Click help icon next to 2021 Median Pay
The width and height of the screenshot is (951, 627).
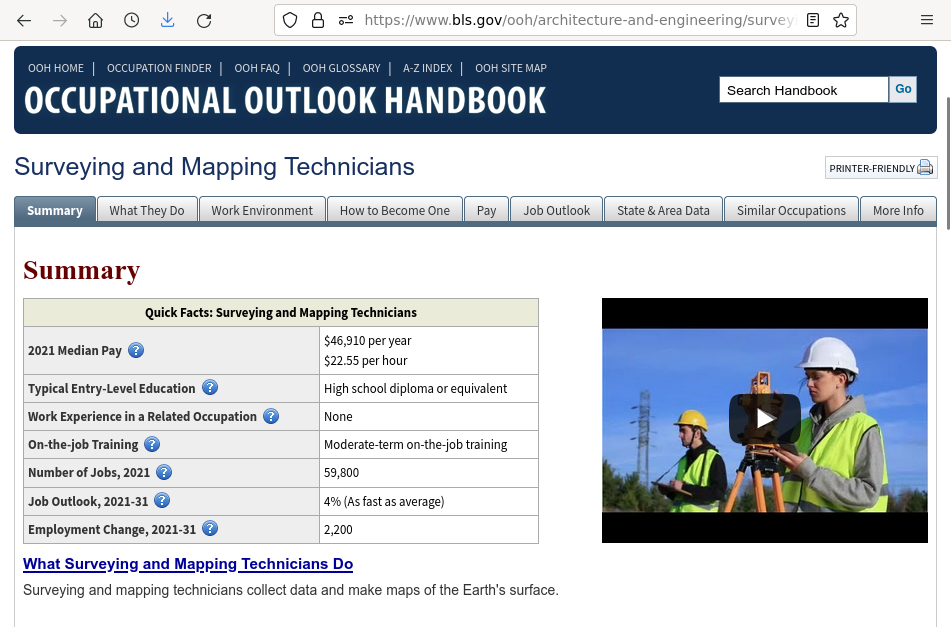click(136, 350)
